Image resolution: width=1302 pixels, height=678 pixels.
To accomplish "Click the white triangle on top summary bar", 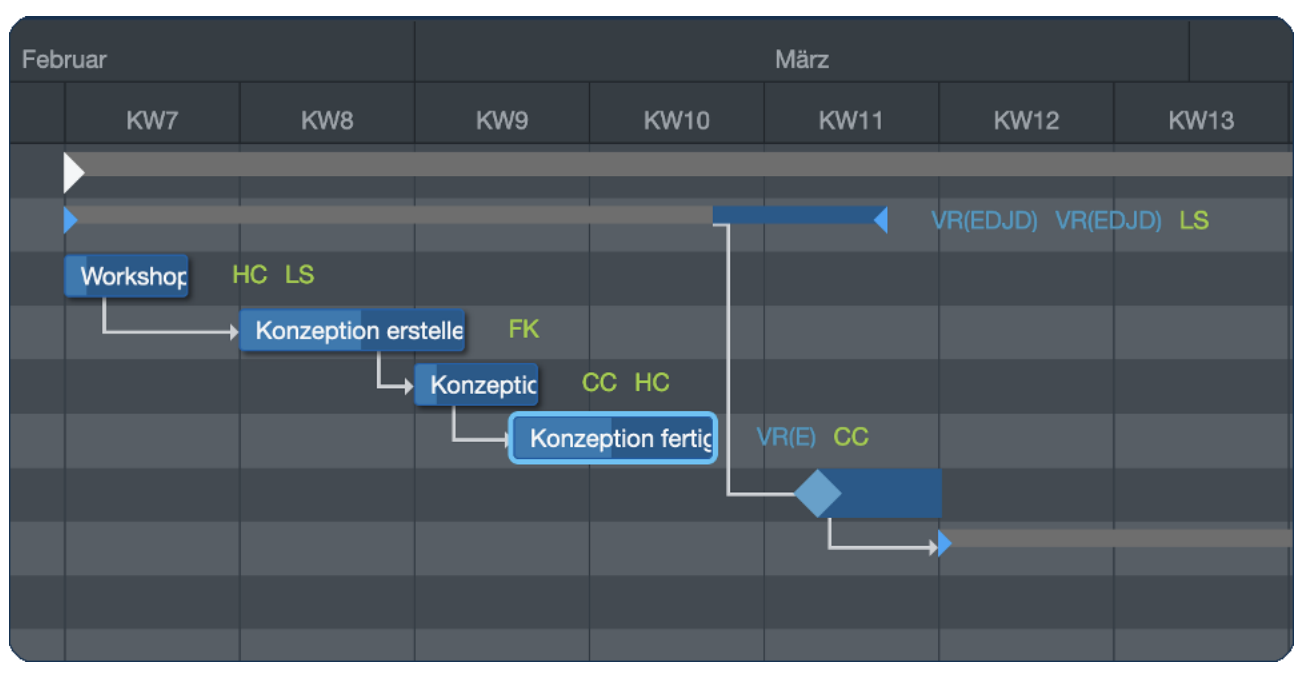I will [x=72, y=172].
